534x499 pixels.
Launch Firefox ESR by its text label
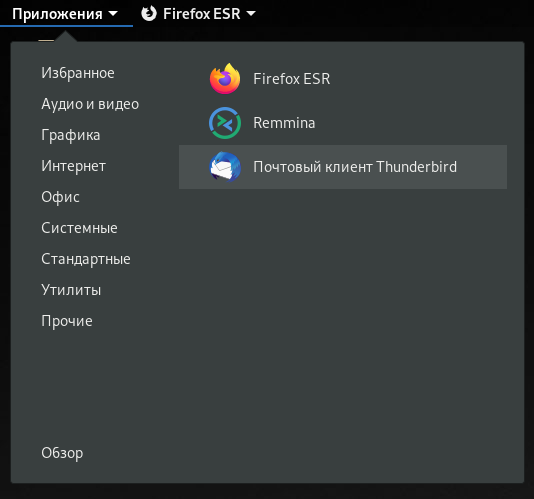pos(292,79)
